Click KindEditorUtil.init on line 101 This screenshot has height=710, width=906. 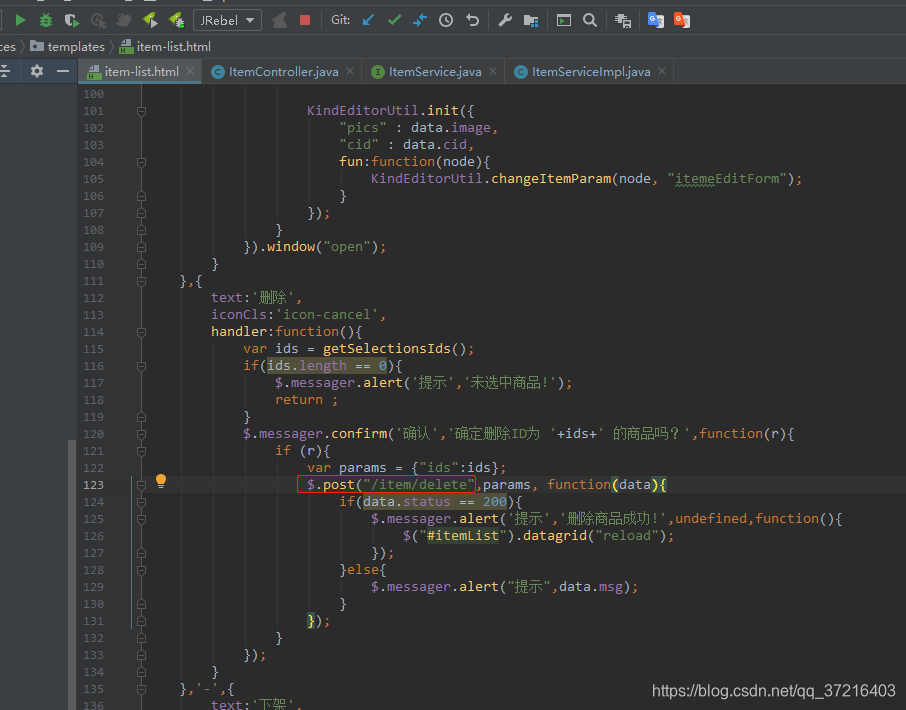383,111
